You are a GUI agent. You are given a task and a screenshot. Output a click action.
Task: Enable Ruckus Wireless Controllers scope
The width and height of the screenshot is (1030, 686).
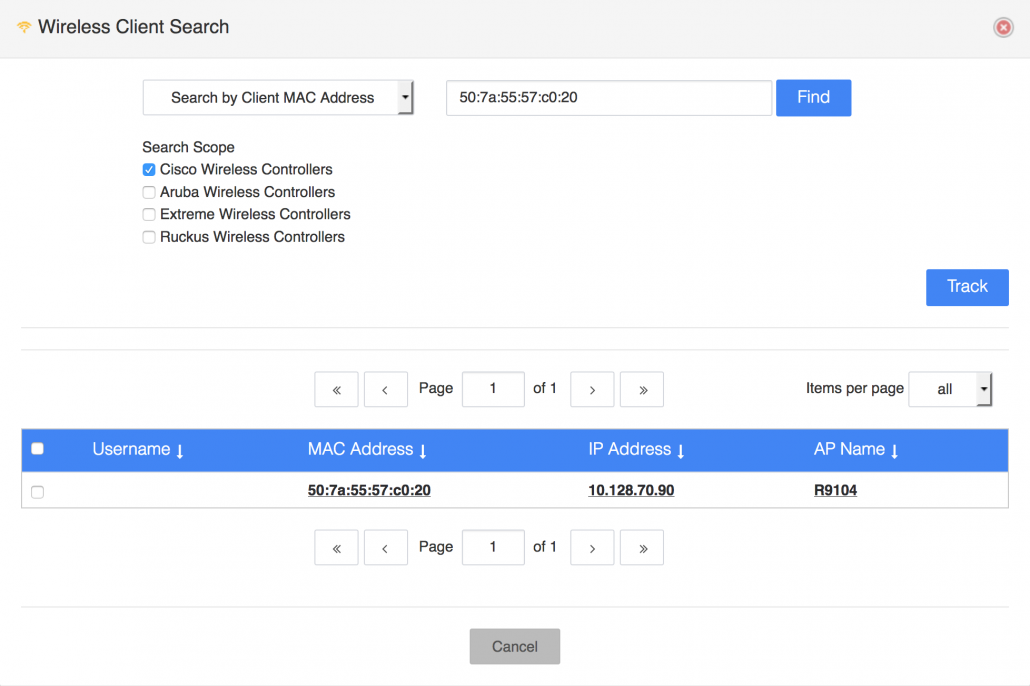click(x=148, y=237)
